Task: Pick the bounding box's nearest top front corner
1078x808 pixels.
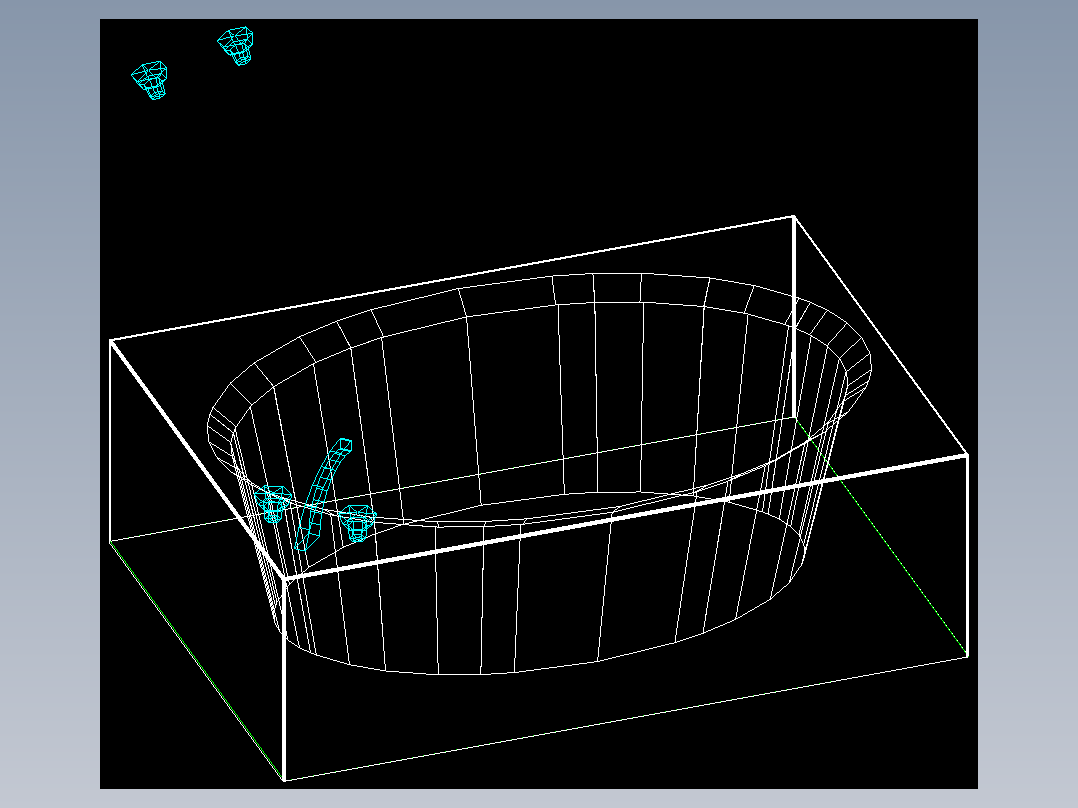Action: click(x=284, y=578)
